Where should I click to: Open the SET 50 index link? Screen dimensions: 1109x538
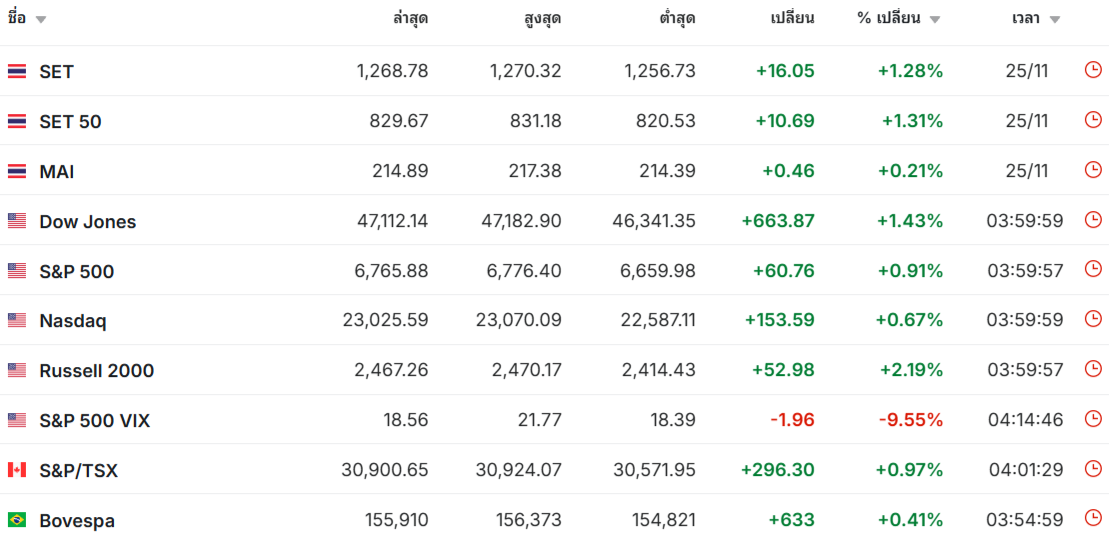coord(70,121)
